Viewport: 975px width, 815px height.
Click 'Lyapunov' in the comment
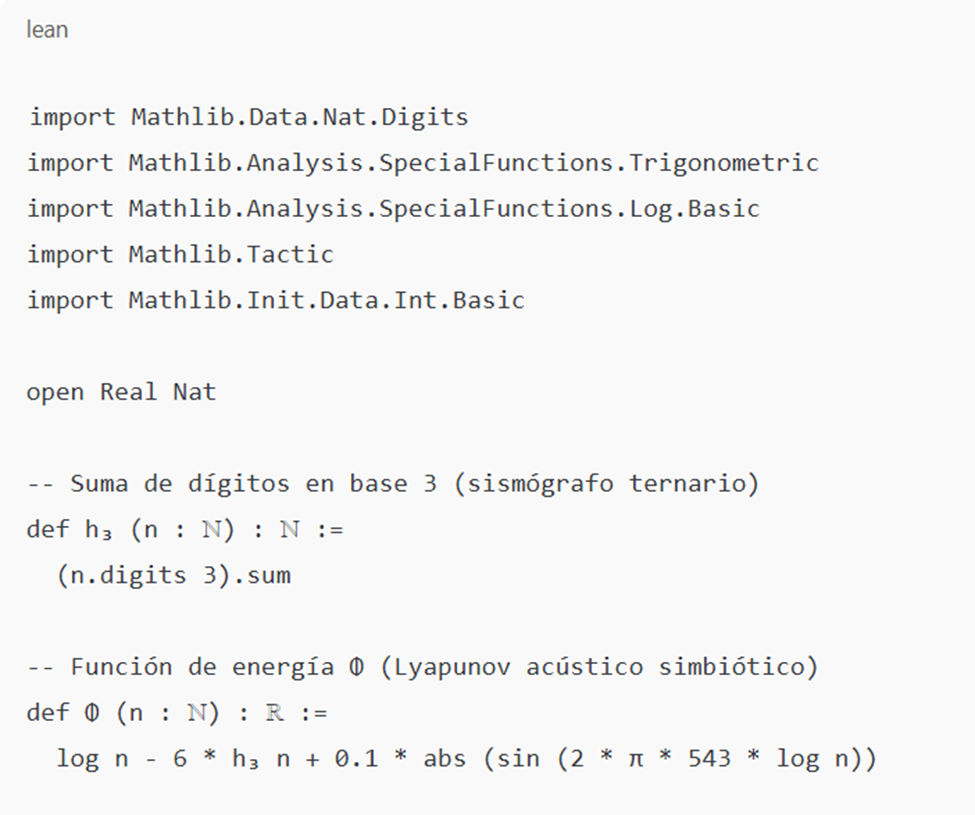[452, 667]
